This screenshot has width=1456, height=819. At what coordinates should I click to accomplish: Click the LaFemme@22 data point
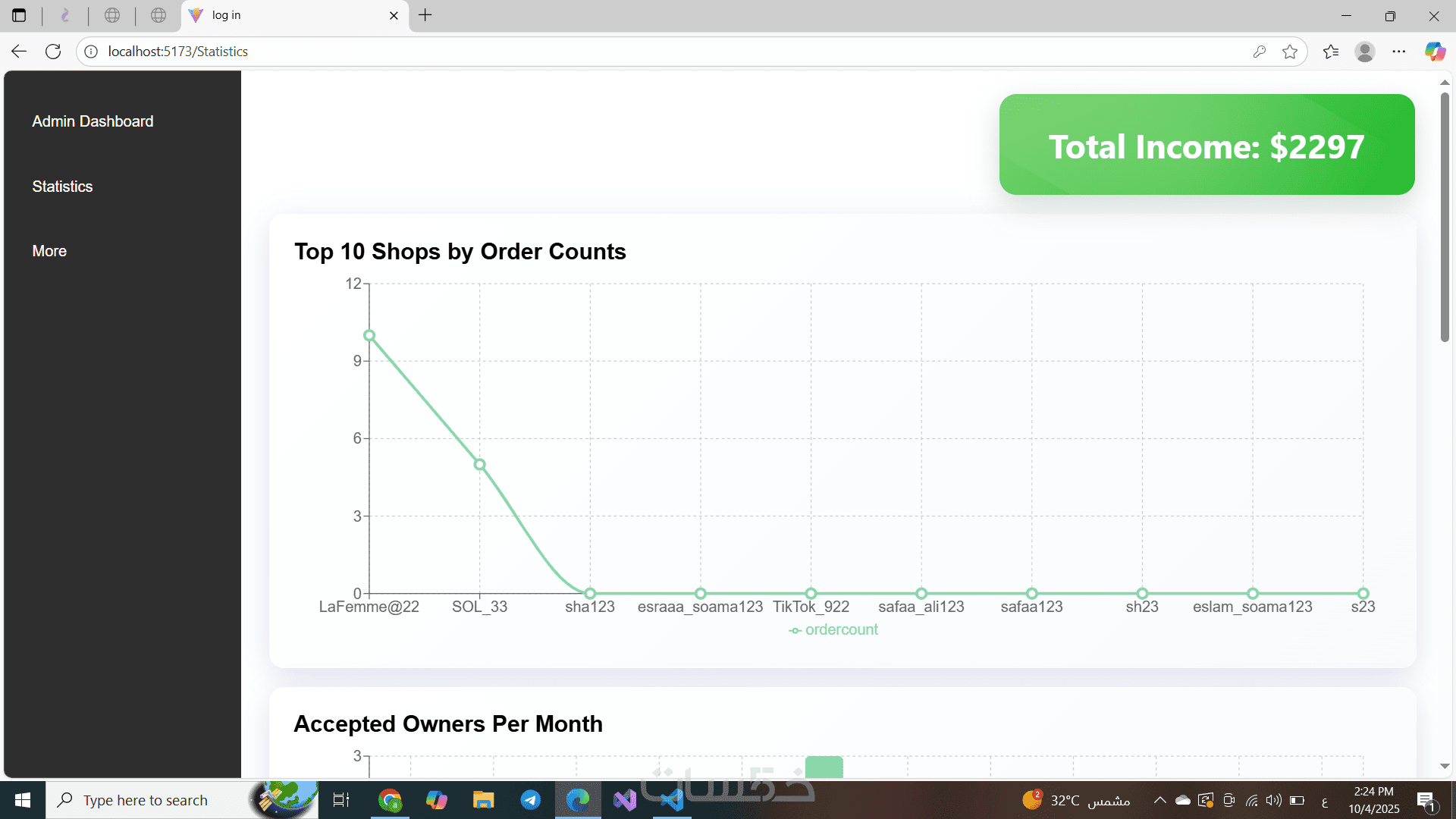coord(369,335)
